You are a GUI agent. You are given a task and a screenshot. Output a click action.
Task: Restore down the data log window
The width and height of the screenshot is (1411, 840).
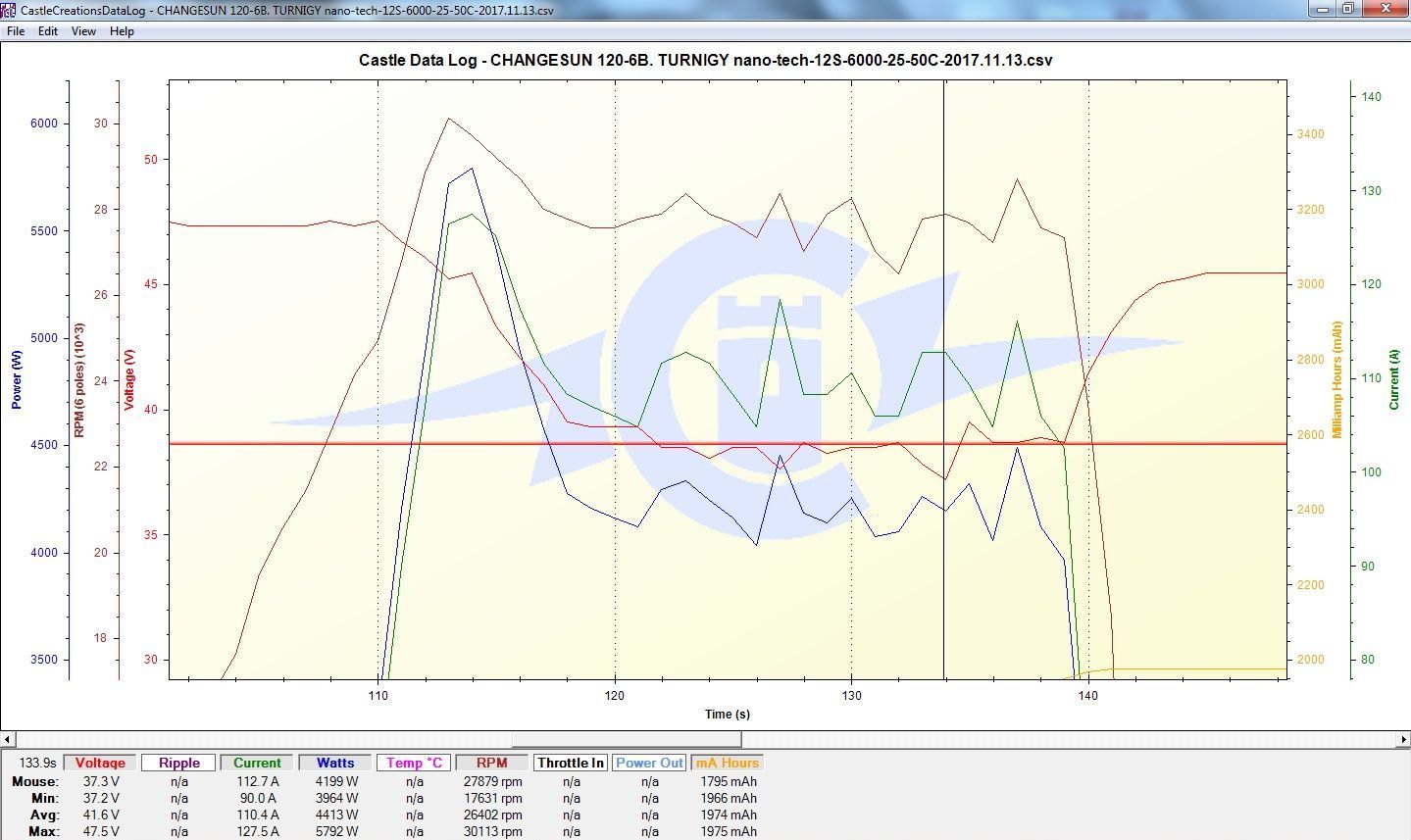pos(1348,9)
